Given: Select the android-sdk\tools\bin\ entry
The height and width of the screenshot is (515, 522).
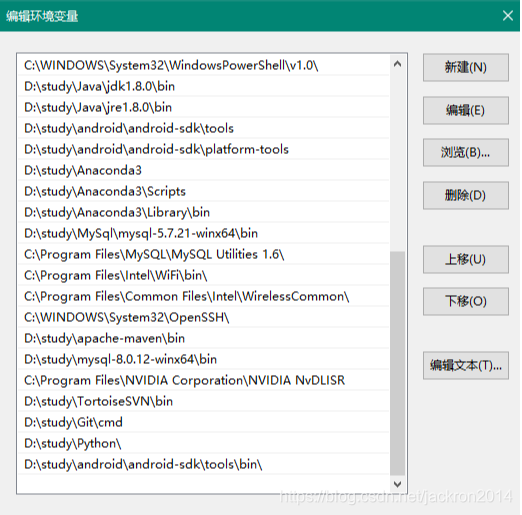Looking at the screenshot, I should (203, 464).
